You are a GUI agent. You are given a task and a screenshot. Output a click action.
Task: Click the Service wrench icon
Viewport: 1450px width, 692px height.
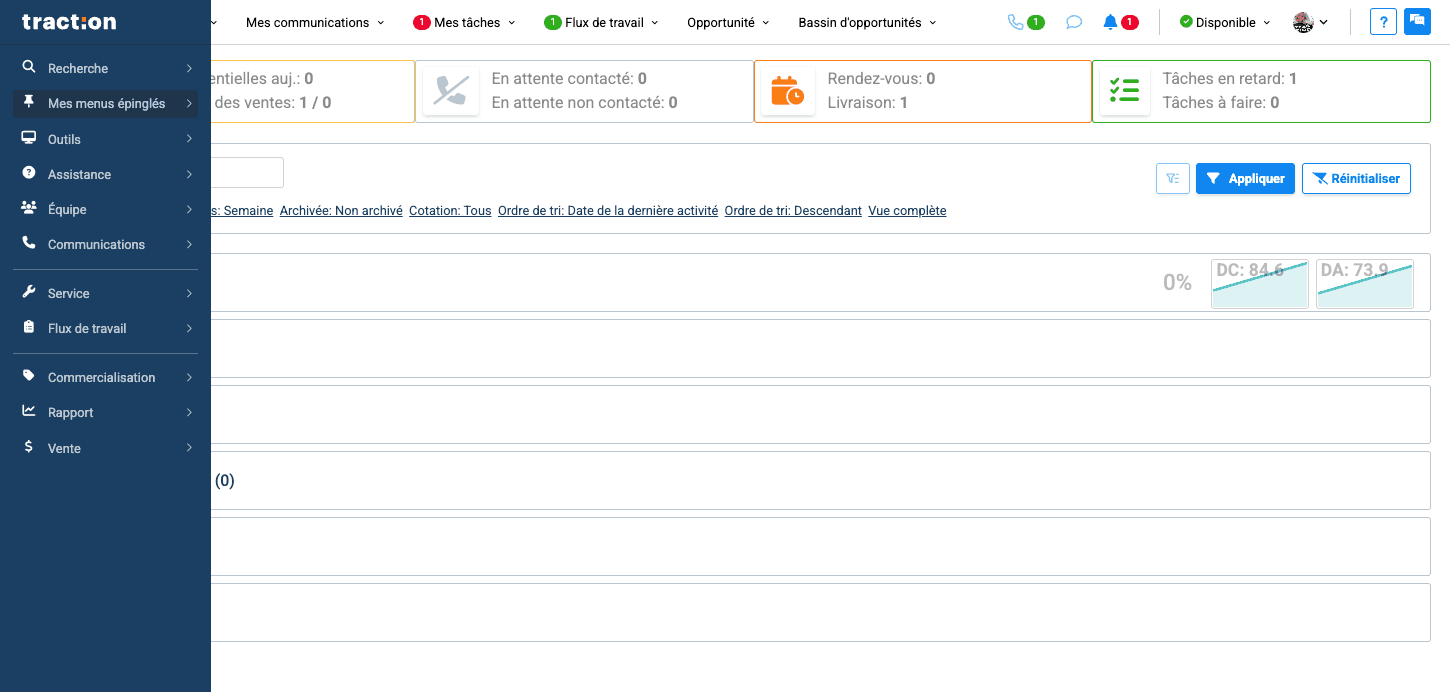[29, 293]
